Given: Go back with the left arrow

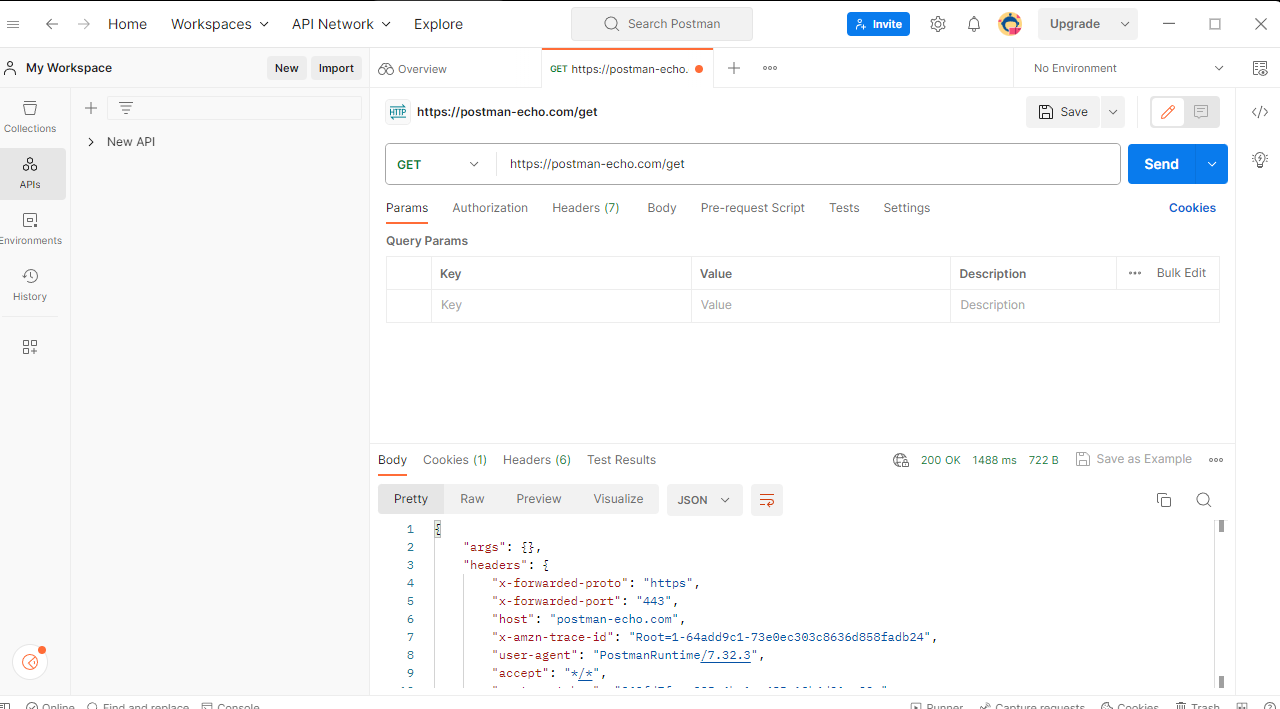Looking at the screenshot, I should (x=52, y=24).
